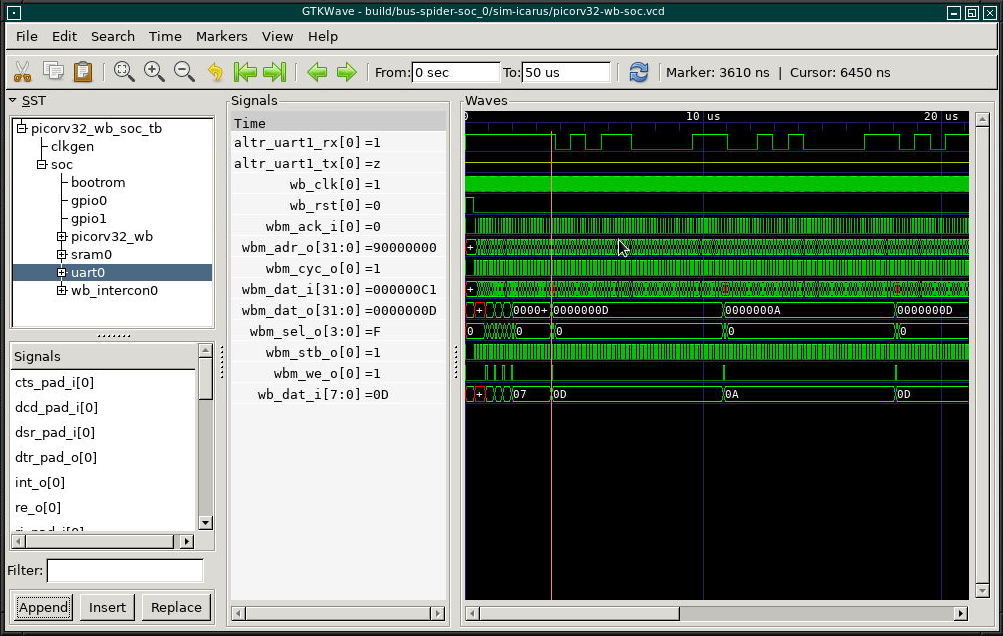Select the wbm_dat_o[31:0] signal row
This screenshot has width=1003, height=636.
338,310
